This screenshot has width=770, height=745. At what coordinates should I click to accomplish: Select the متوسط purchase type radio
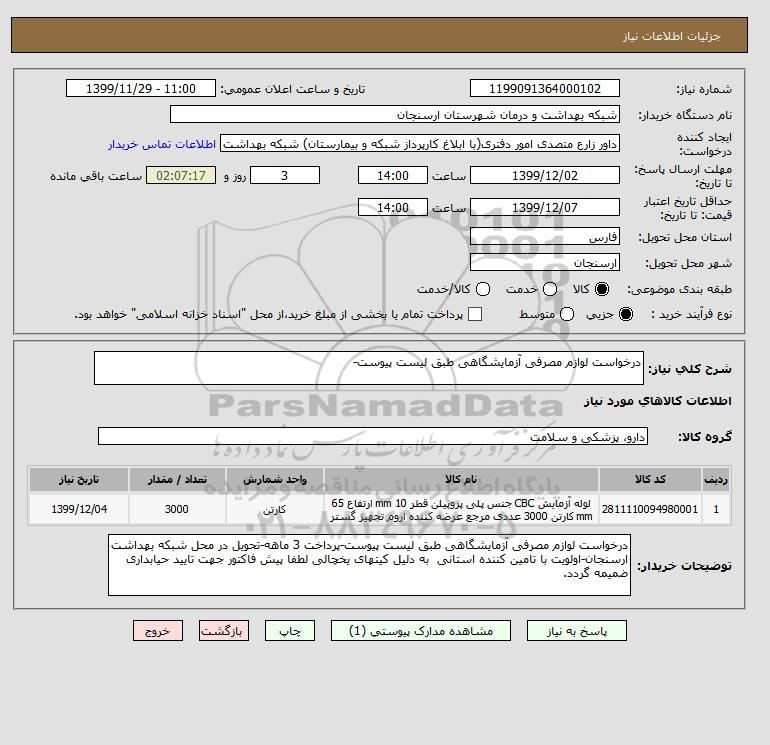click(x=567, y=314)
